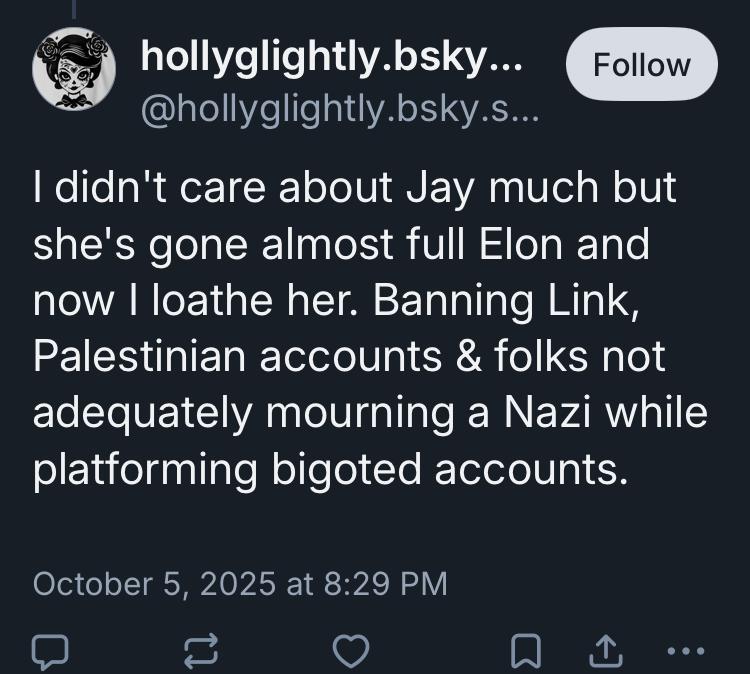
Task: Follow the hollyglightly account
Action: pos(641,65)
